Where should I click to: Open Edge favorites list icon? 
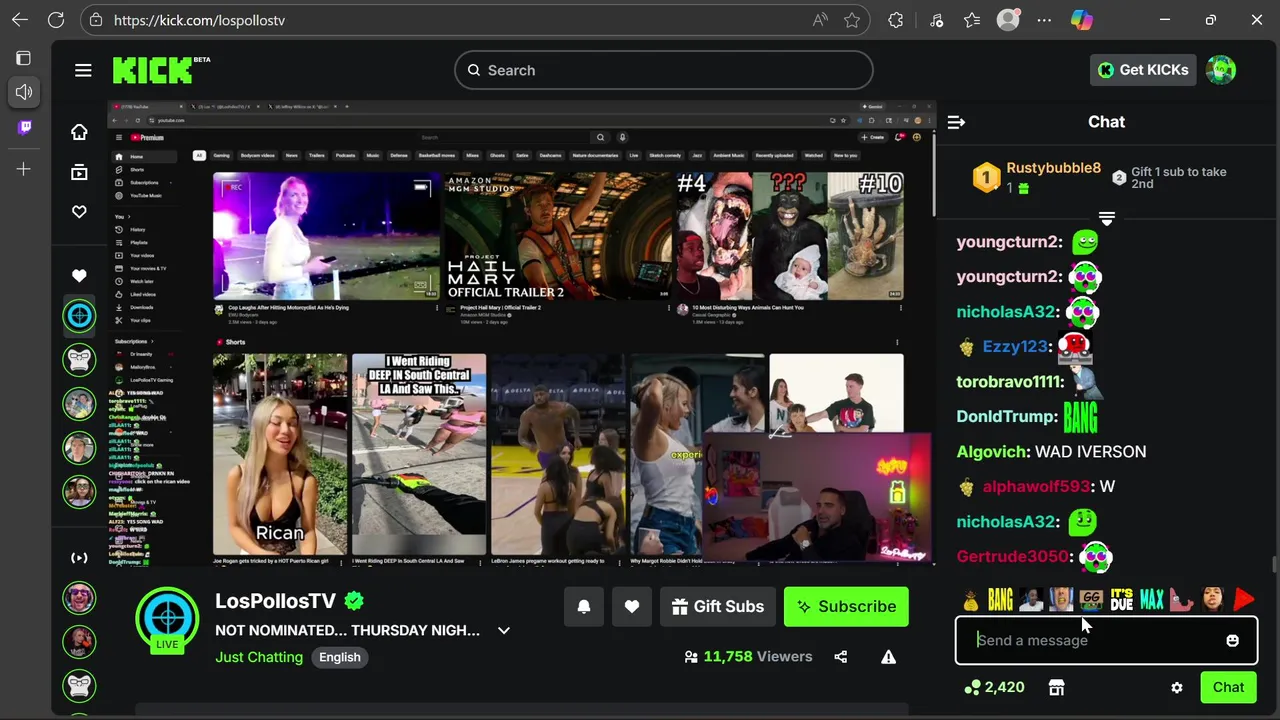coord(972,20)
